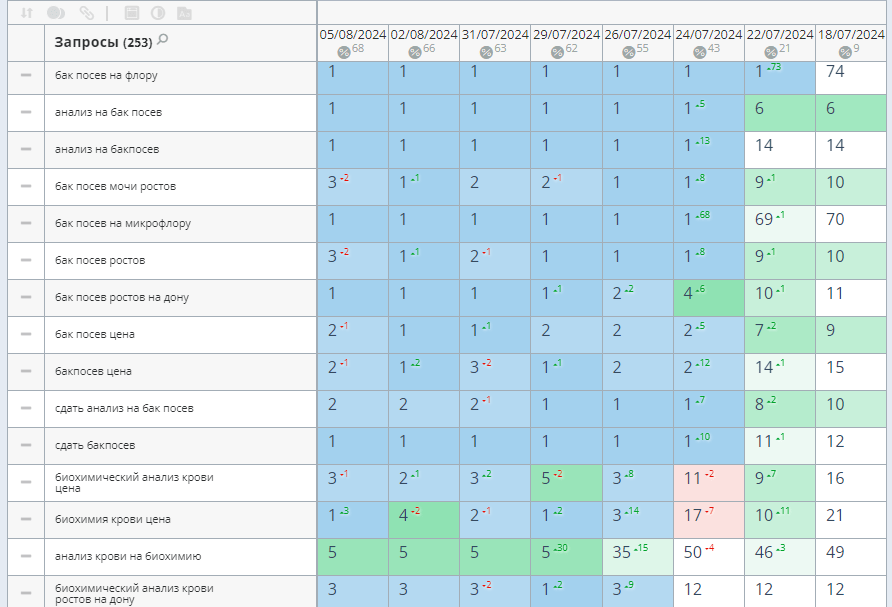The height and width of the screenshot is (607, 892).
Task: Click pink cell 17 in 'биохимия крови цена' row
Action: pyautogui.click(x=709, y=520)
